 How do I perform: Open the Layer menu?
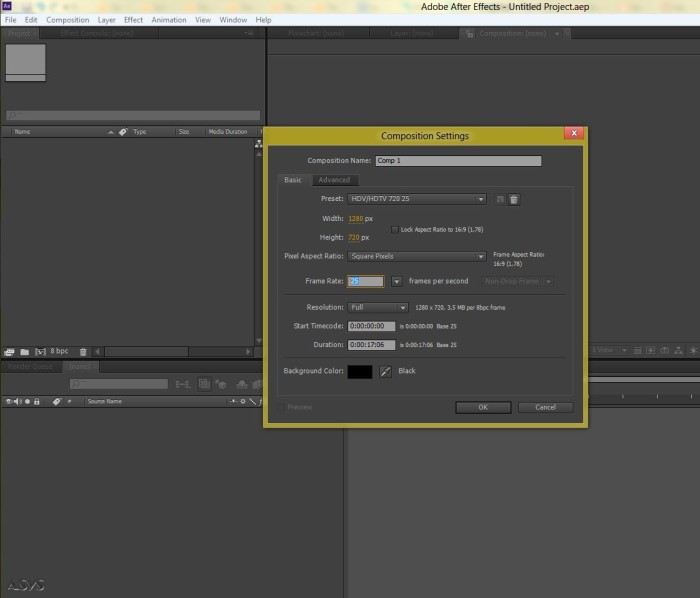pyautogui.click(x=106, y=20)
